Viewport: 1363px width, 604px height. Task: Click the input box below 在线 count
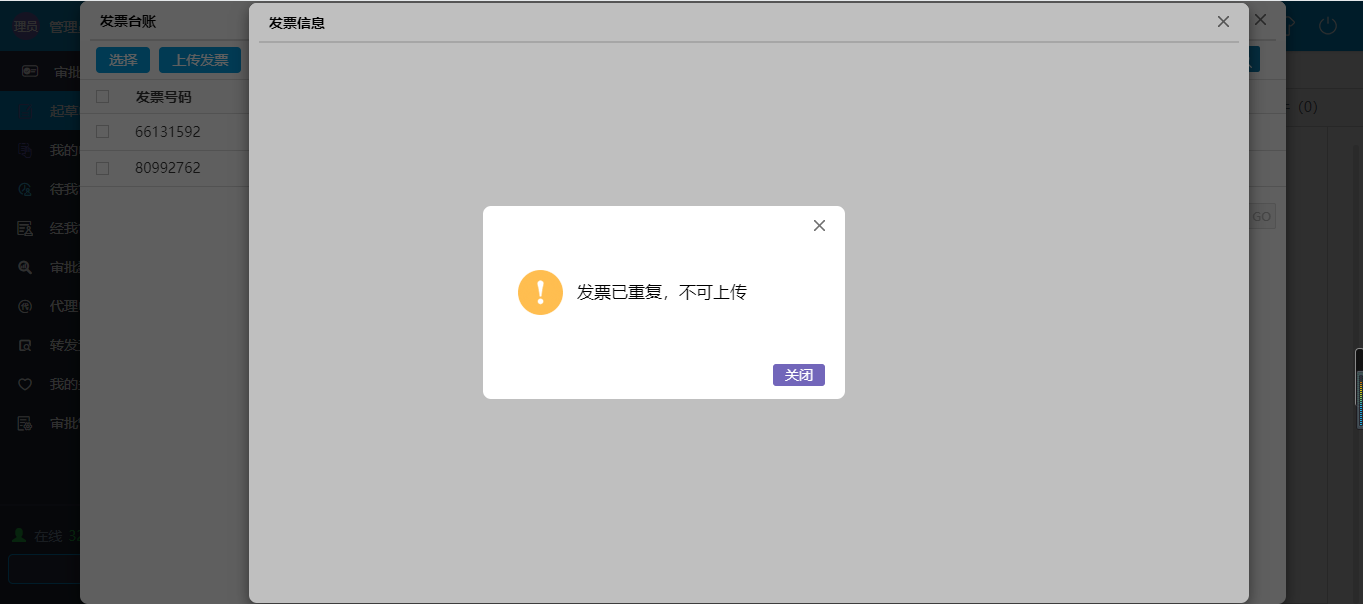[44, 569]
